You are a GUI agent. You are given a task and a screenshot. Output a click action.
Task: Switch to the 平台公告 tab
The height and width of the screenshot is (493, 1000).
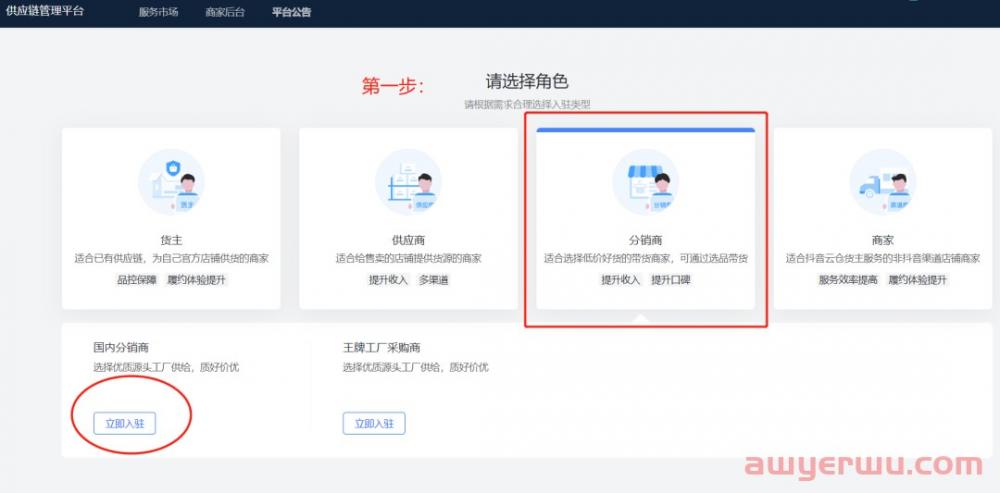[291, 13]
